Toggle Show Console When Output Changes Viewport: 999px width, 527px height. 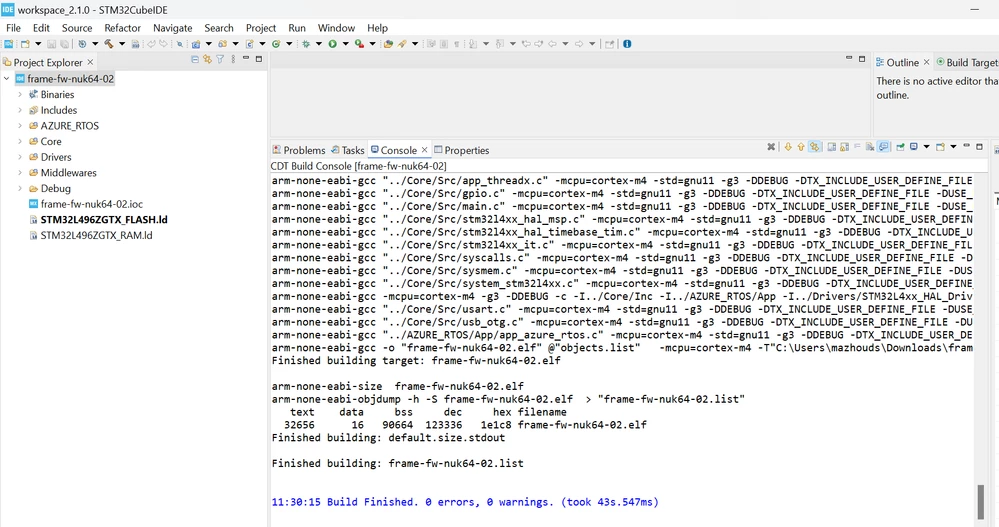pyautogui.click(x=883, y=147)
